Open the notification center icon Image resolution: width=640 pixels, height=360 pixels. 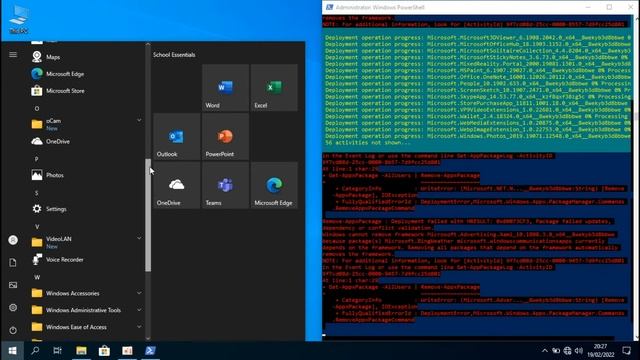click(627, 351)
